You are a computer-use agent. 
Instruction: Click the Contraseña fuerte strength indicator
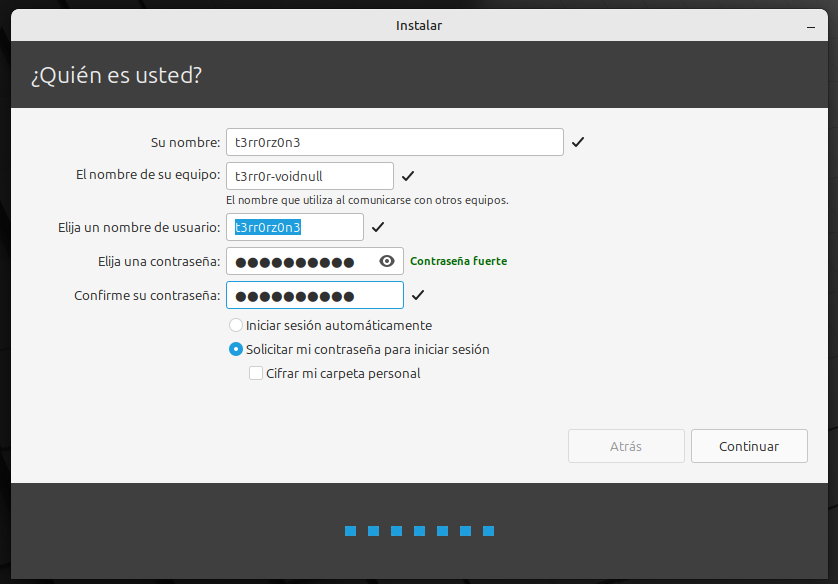pos(458,262)
